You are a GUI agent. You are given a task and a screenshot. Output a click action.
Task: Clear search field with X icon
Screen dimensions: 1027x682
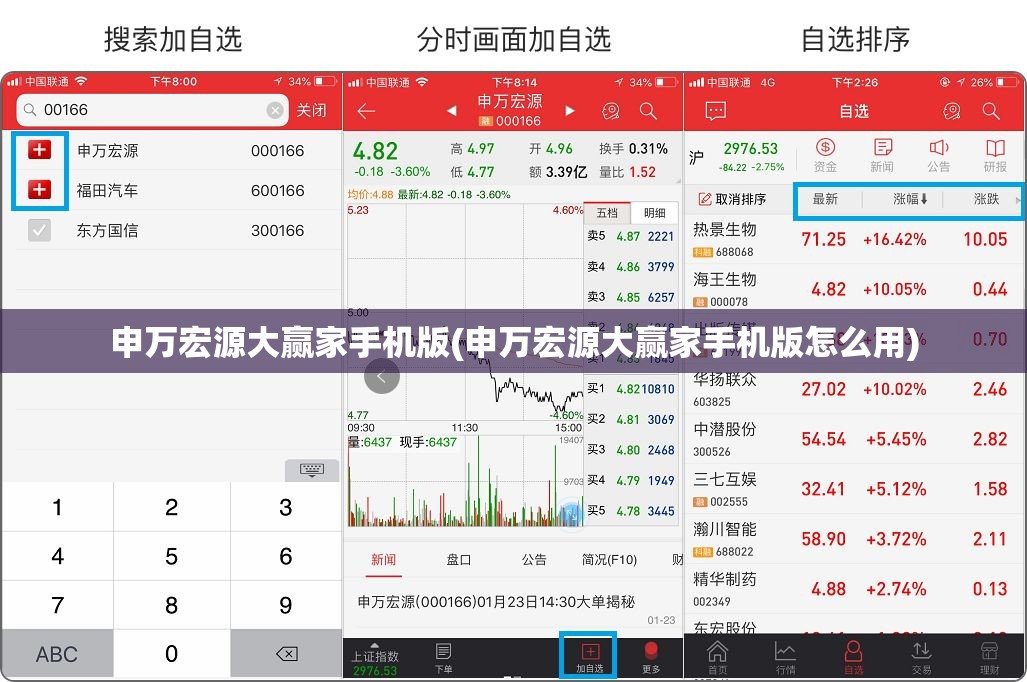(x=275, y=110)
